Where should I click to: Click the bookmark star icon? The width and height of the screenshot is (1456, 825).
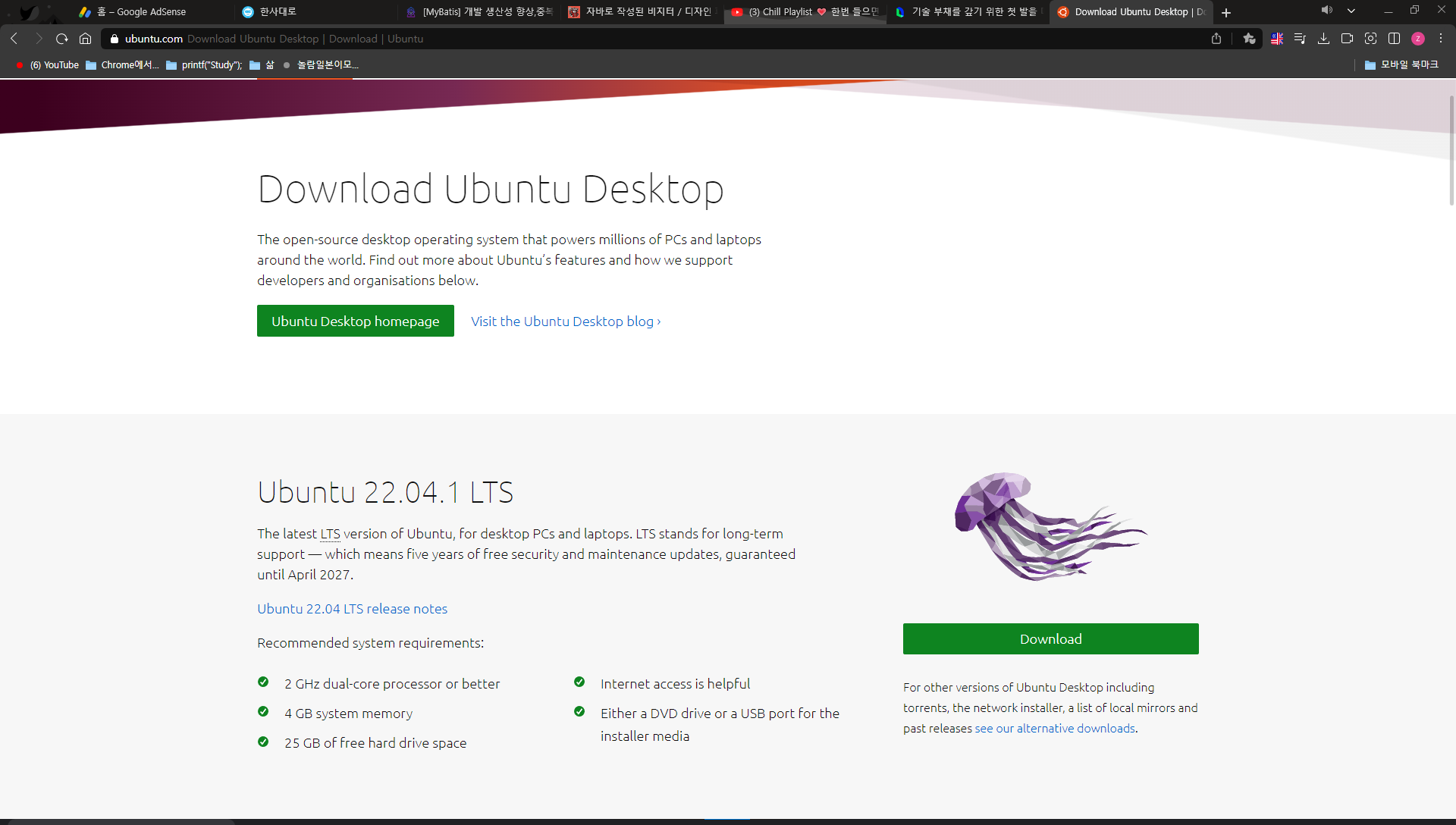point(1249,39)
